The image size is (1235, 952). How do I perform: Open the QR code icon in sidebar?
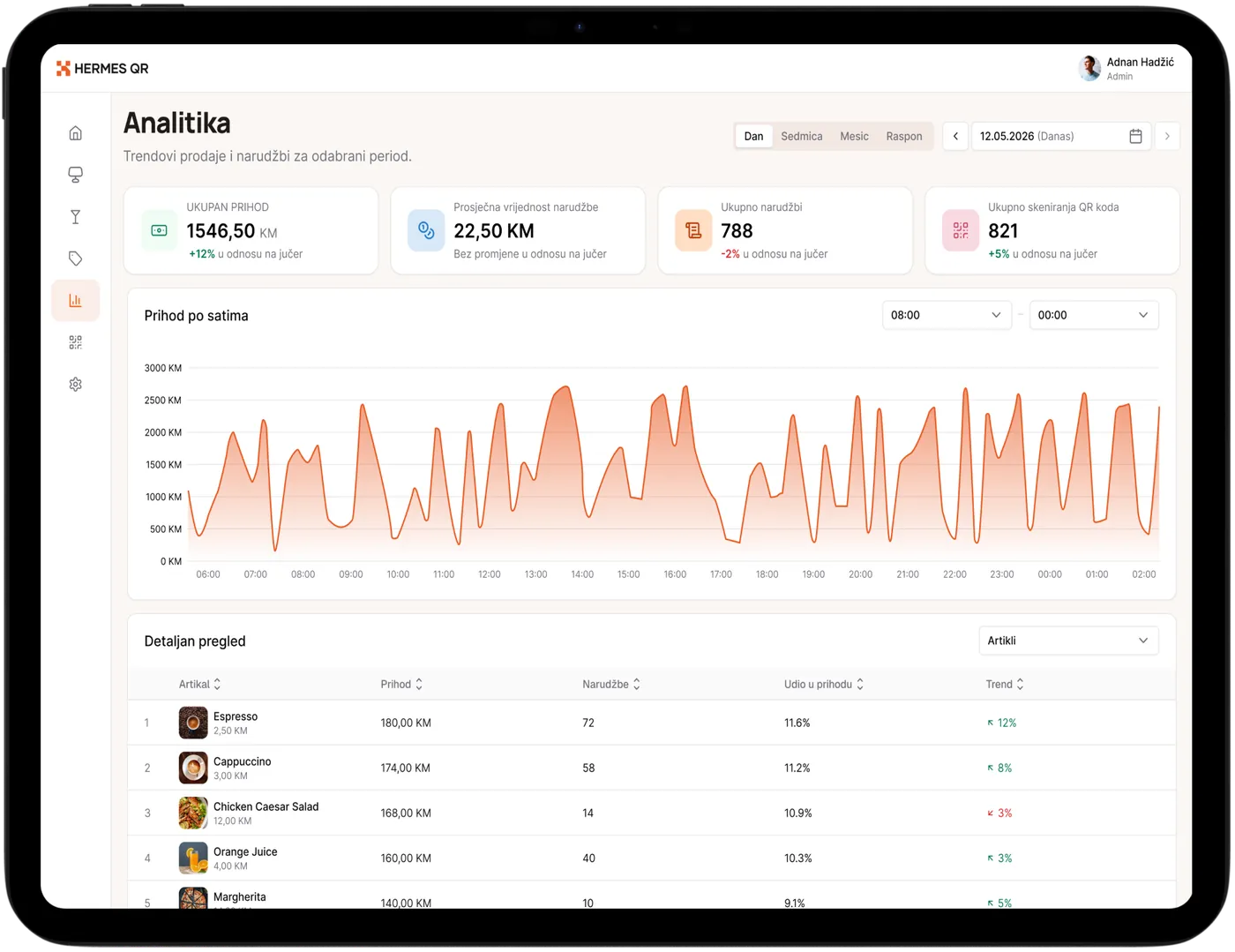pyautogui.click(x=76, y=342)
